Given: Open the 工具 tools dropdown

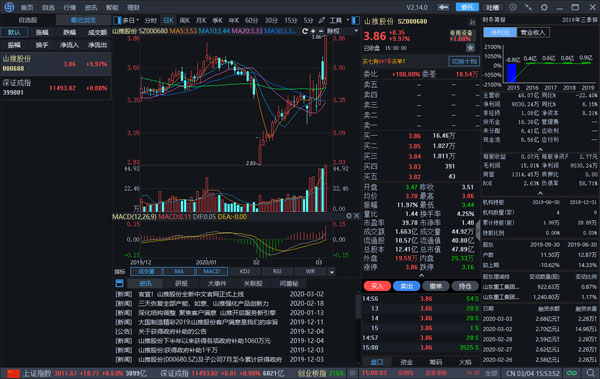Looking at the screenshot, I should coord(339,20).
